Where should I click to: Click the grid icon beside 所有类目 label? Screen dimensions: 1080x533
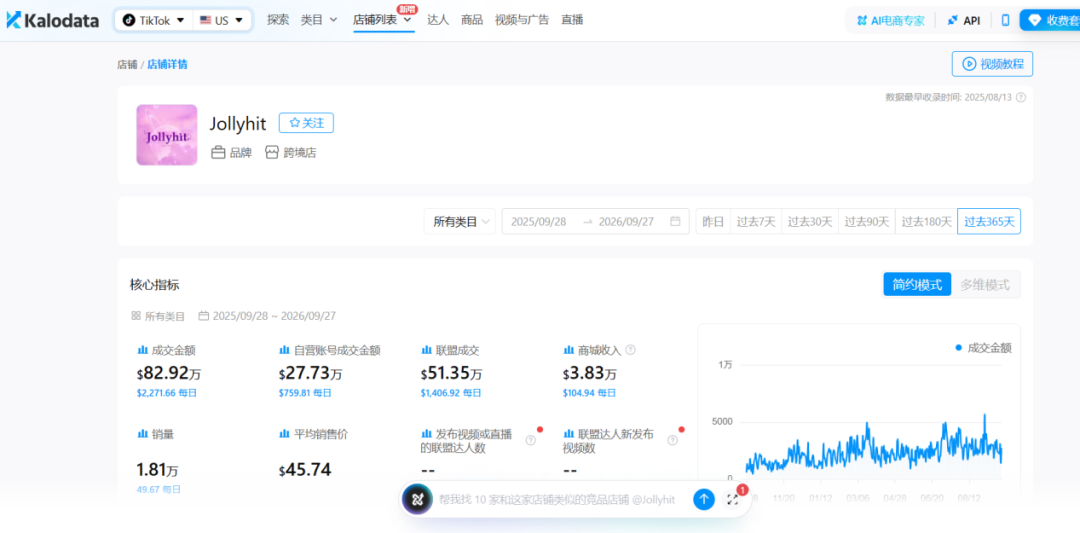click(136, 316)
